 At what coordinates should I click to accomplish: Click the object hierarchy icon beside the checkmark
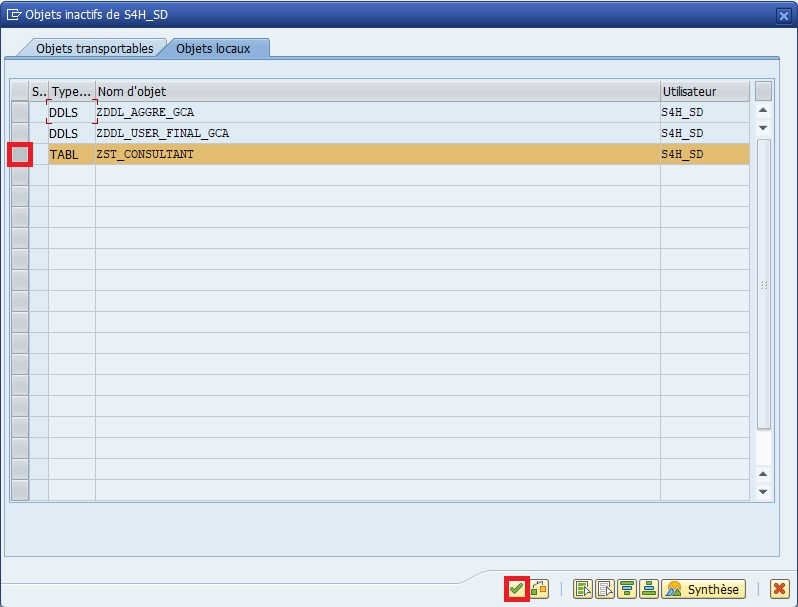pyautogui.click(x=539, y=589)
